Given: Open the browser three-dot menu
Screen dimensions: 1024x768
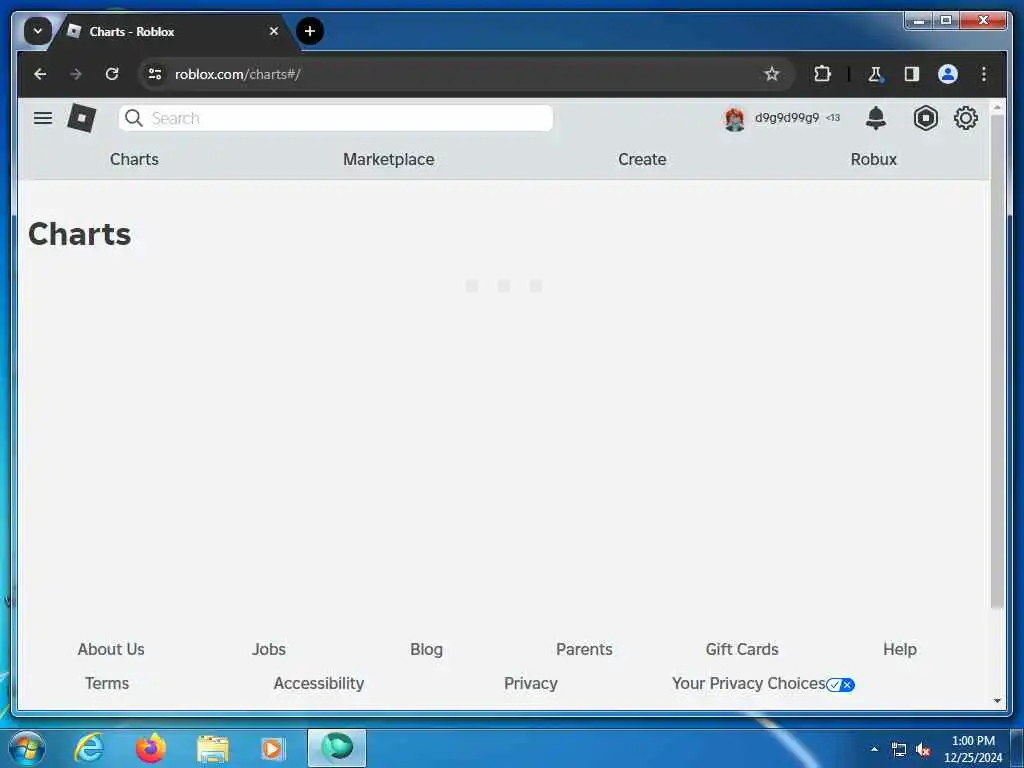Looking at the screenshot, I should 984,74.
